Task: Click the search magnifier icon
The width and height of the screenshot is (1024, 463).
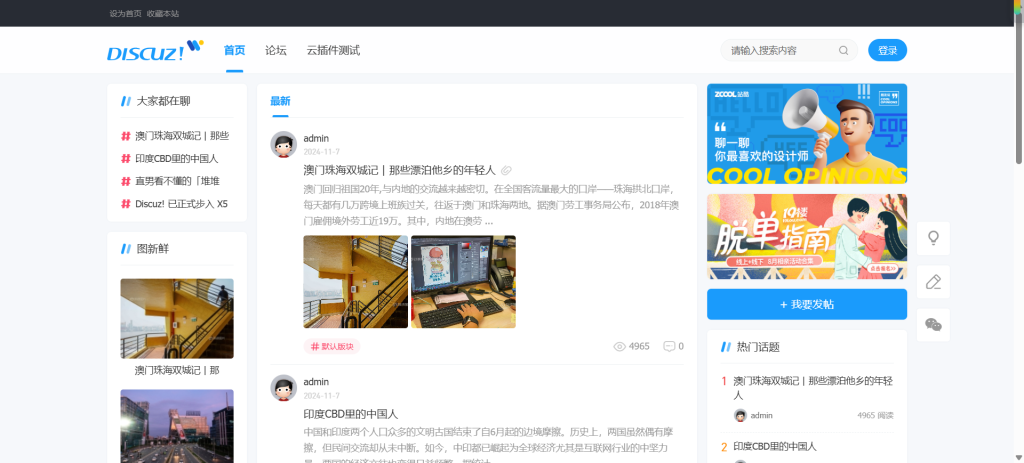Action: pyautogui.click(x=843, y=50)
